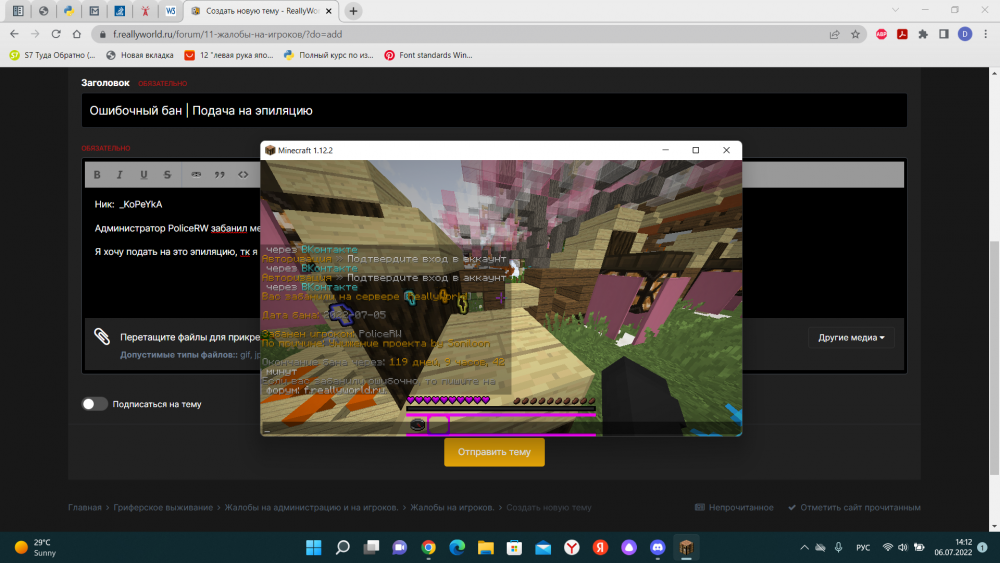Click the address bar URL

tap(228, 34)
